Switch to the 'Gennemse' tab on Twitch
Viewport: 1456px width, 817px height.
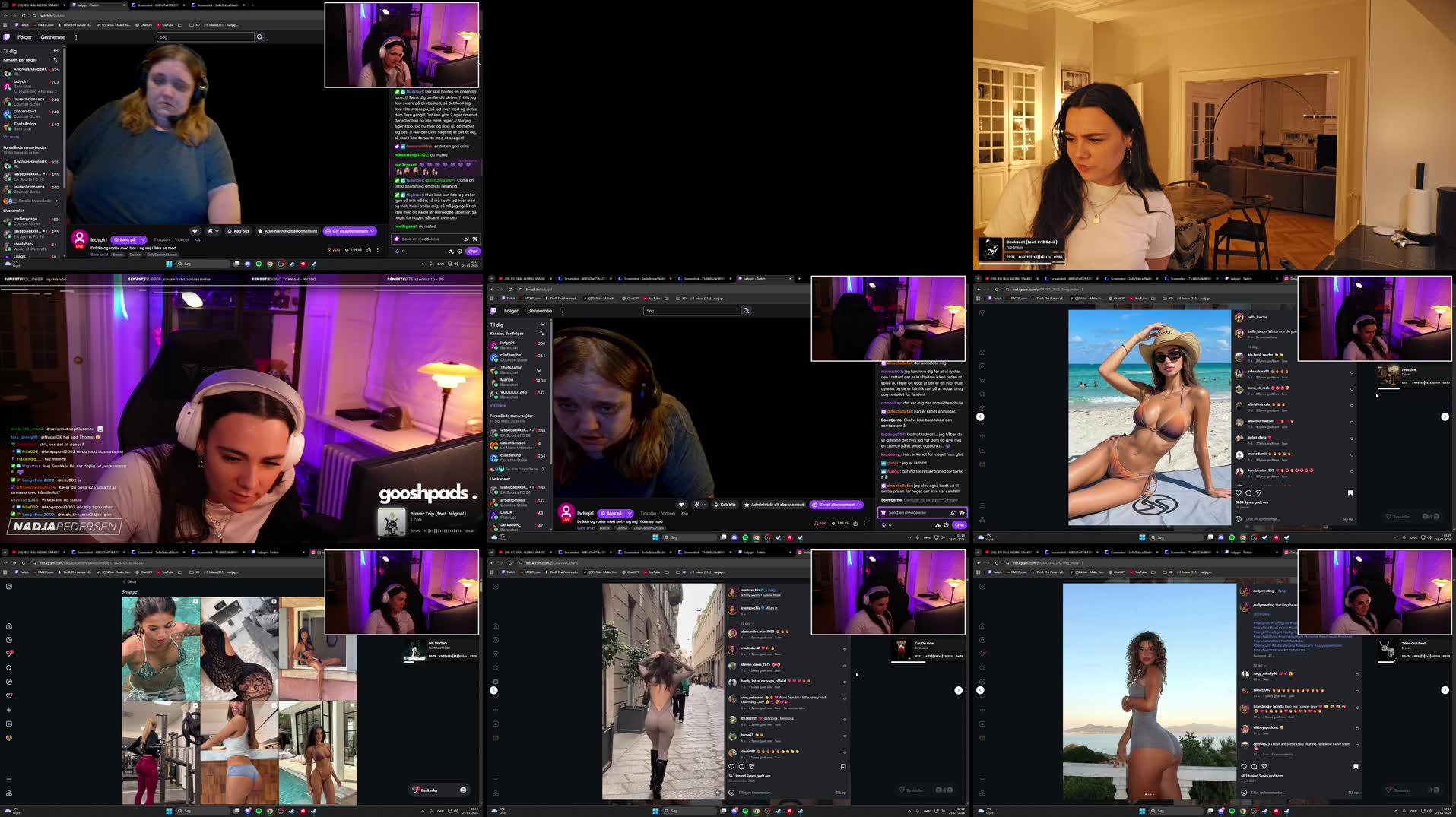point(52,36)
